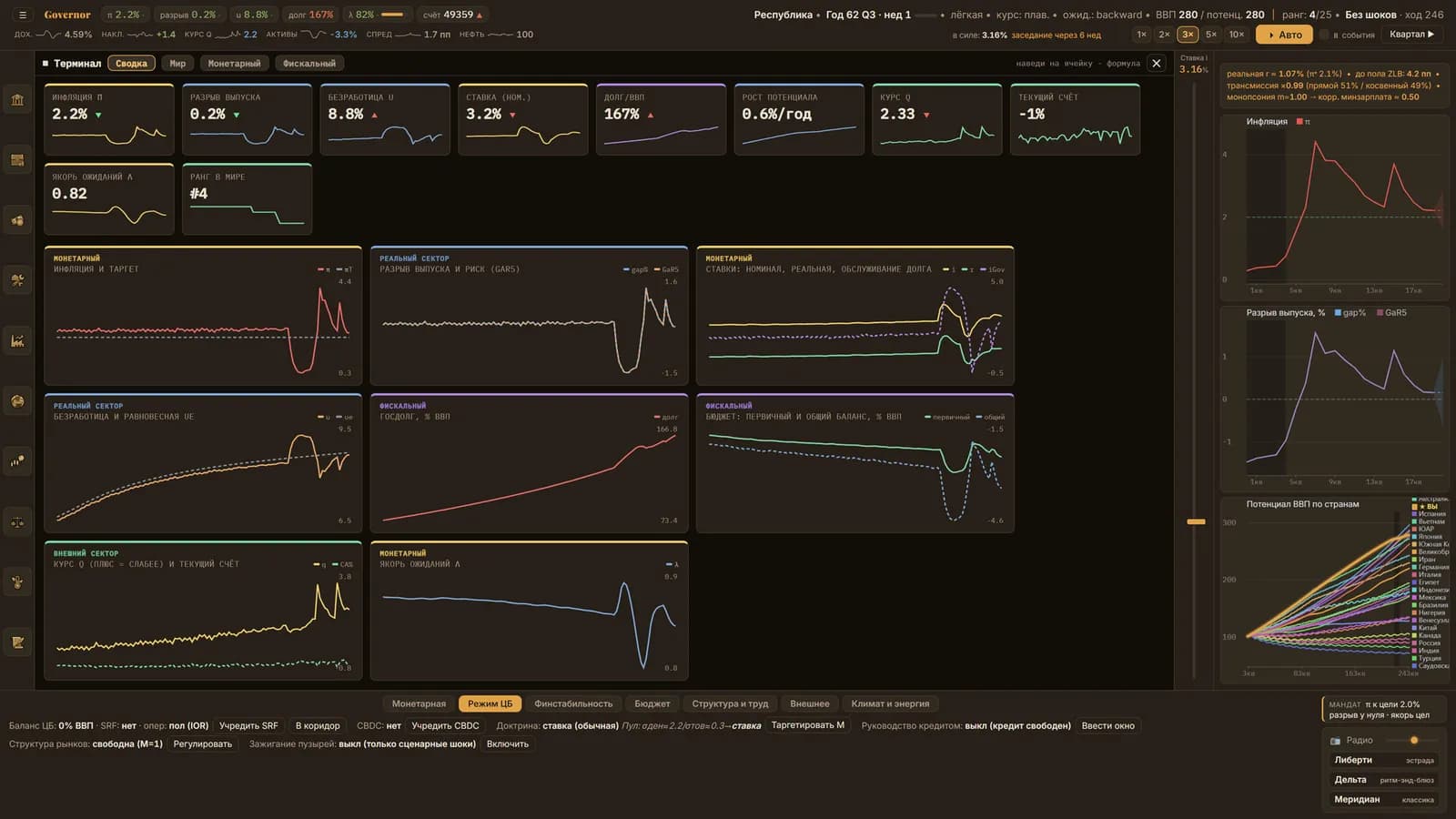Set simulation speed to 1×
Screen dimensions: 1456x819
point(1141,35)
